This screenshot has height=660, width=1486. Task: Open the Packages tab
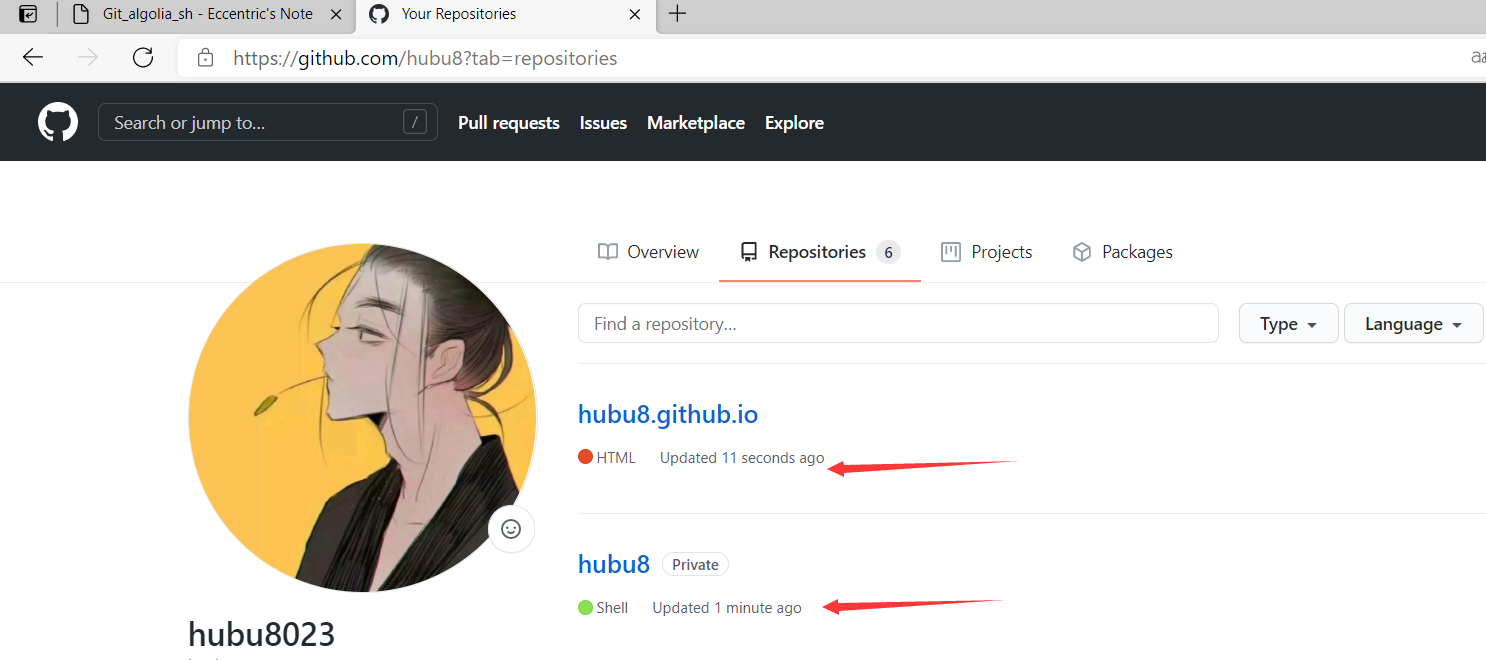coord(1122,252)
